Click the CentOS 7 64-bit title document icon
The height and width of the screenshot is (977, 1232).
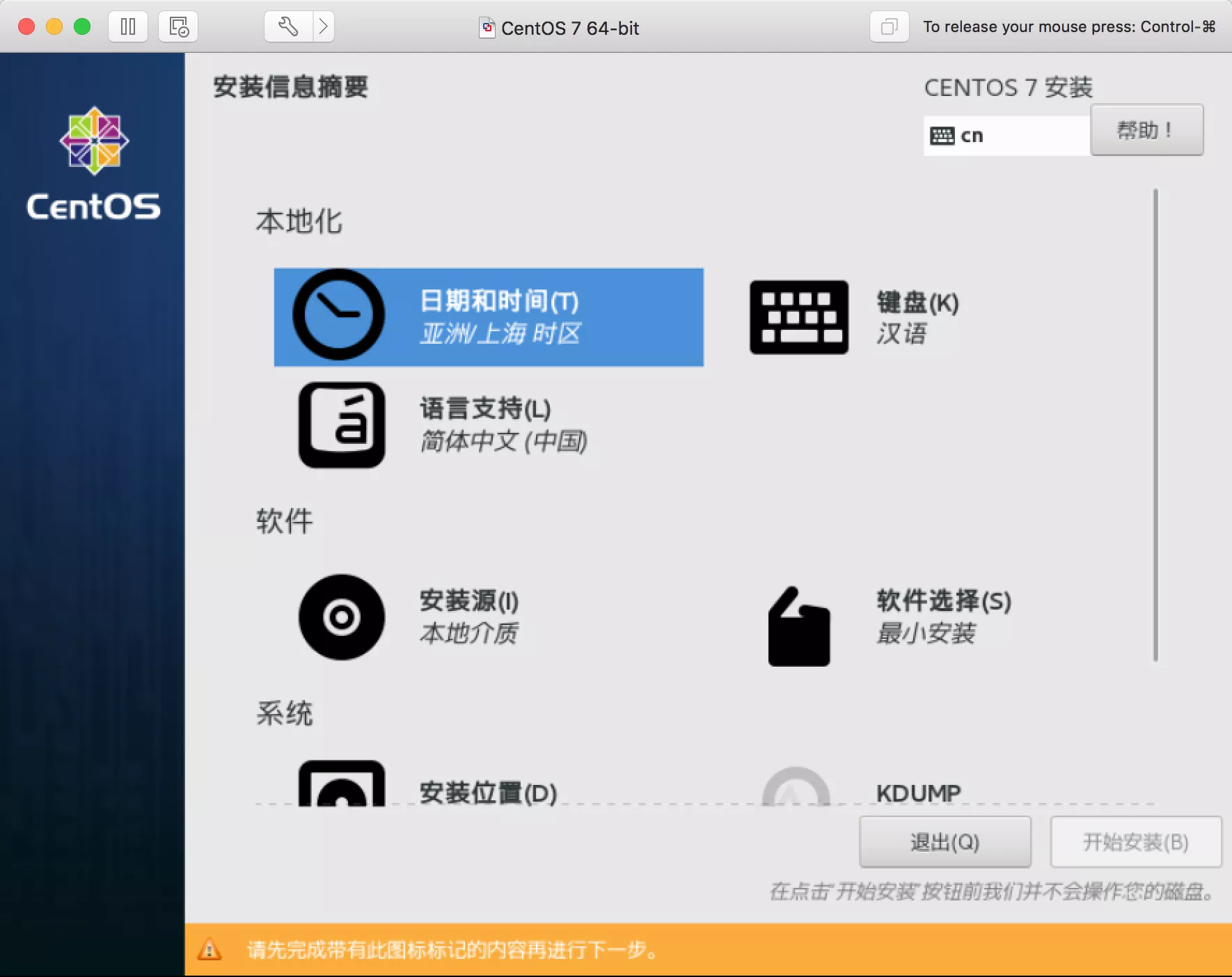(x=487, y=28)
